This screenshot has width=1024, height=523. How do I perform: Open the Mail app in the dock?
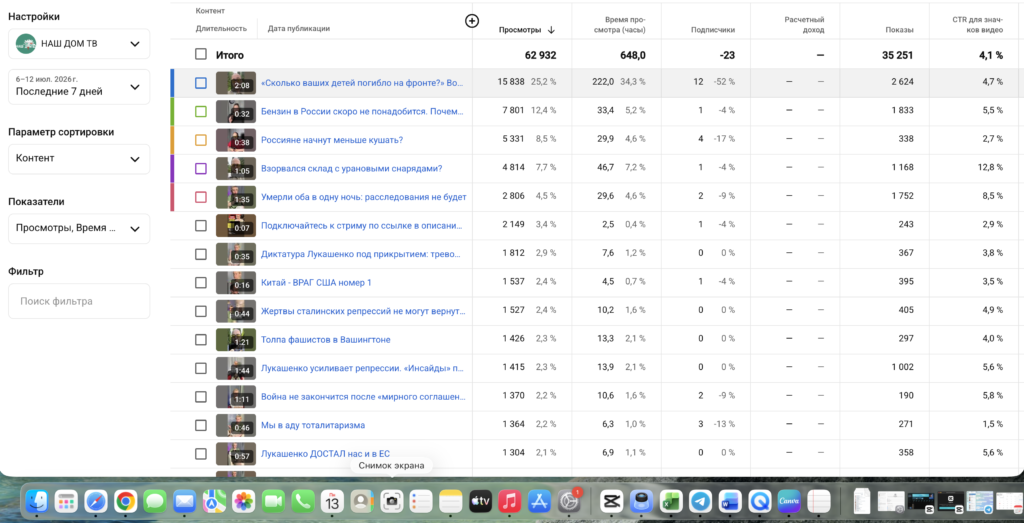185,501
